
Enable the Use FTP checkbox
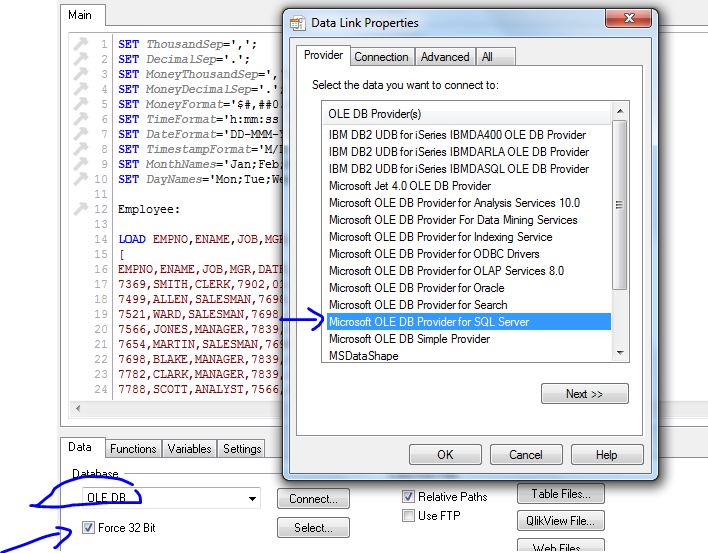click(x=408, y=516)
